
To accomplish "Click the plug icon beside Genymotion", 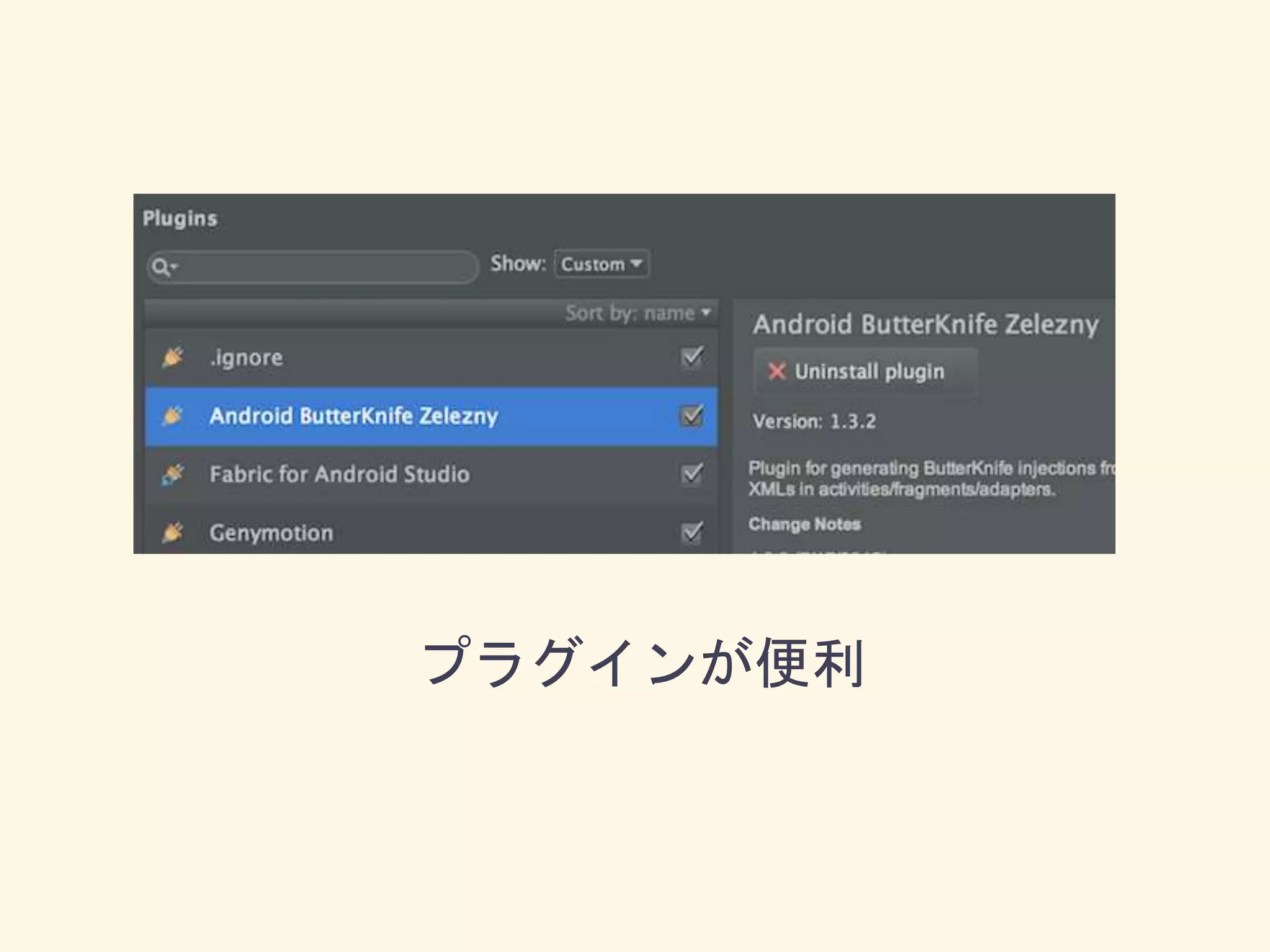I will pos(173,532).
